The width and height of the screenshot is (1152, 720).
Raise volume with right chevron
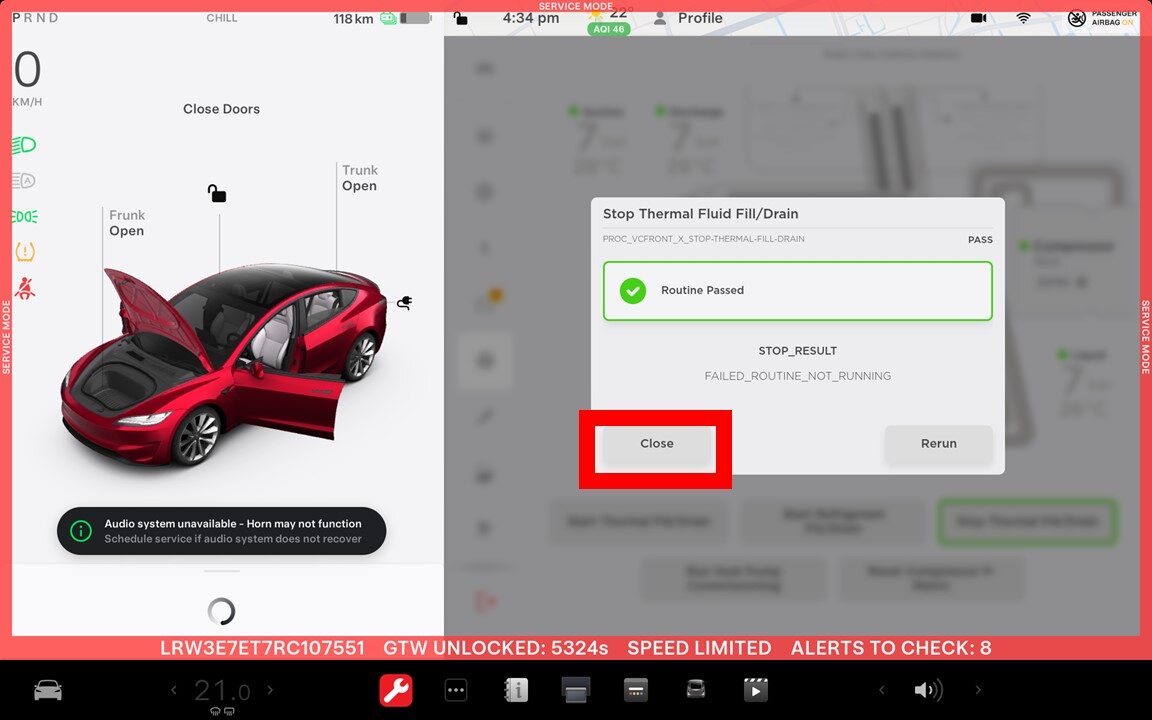[x=978, y=690]
